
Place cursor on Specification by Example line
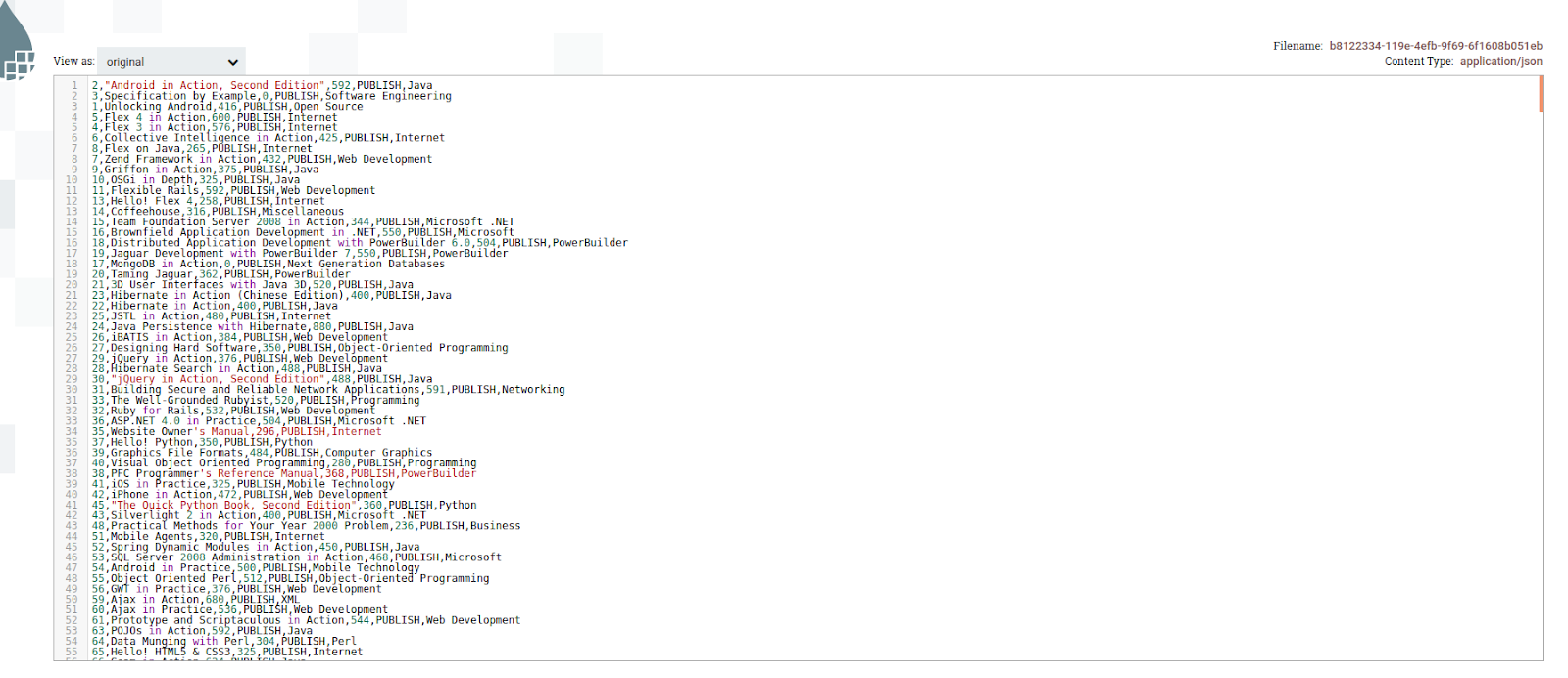coord(271,96)
